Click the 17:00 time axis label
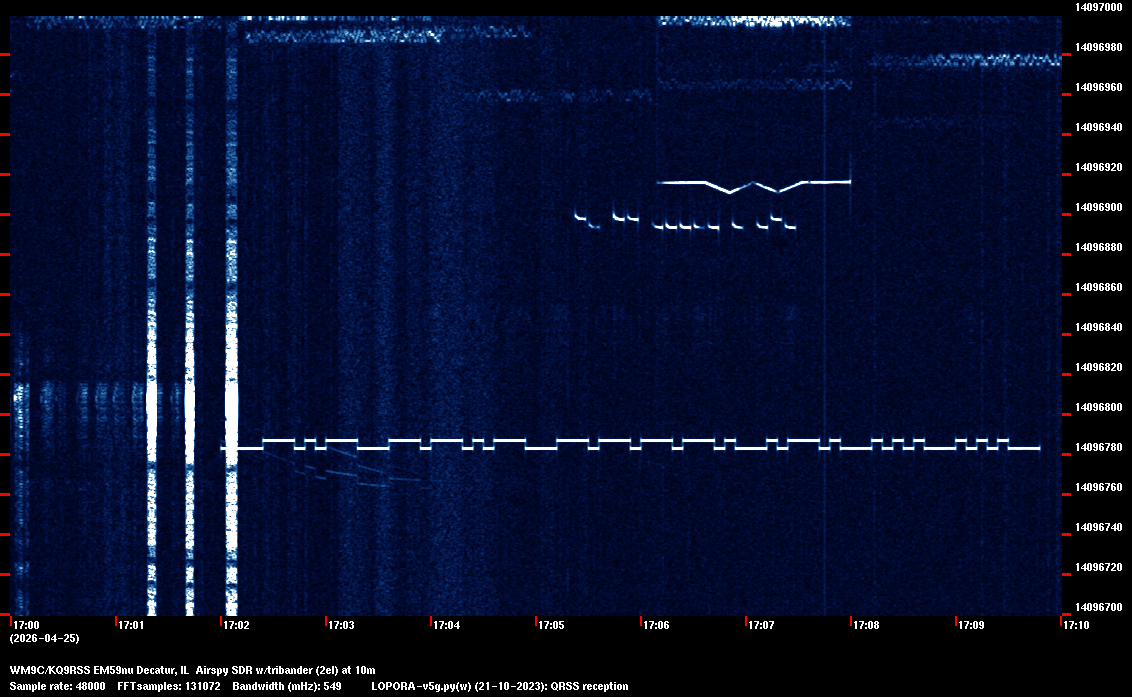This screenshot has height=697, width=1132. pyautogui.click(x=26, y=625)
